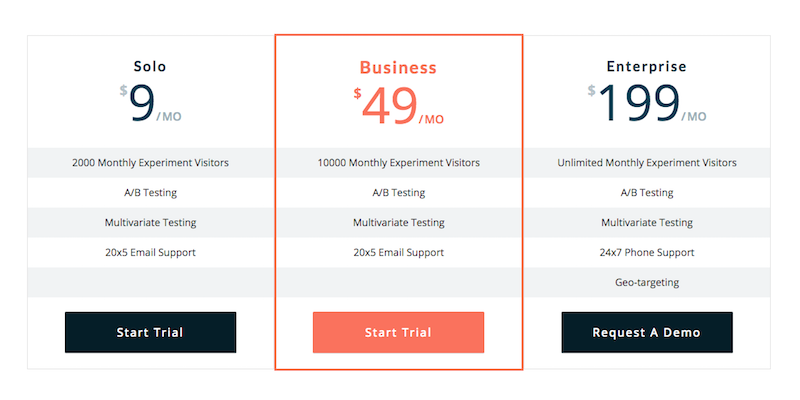Viewport: 800px width, 400px height.
Task: Select the Business plan title
Action: pyautogui.click(x=398, y=68)
